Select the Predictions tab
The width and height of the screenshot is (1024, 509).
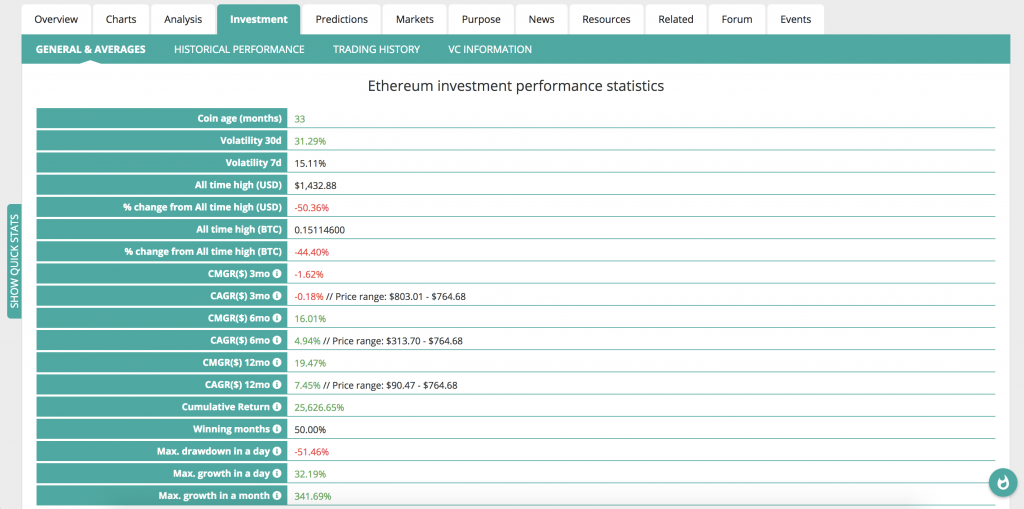(341, 19)
